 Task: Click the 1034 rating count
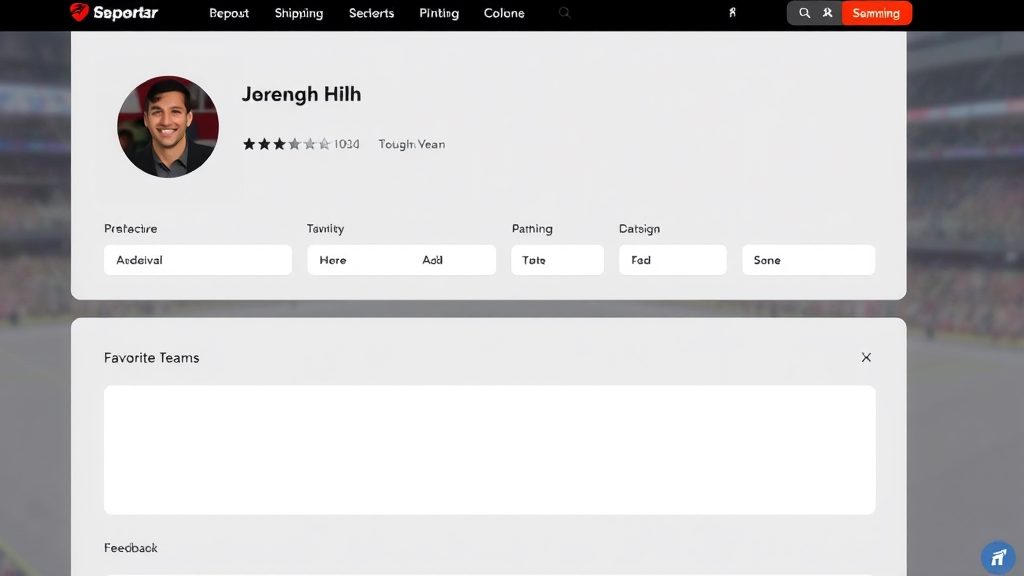click(347, 144)
